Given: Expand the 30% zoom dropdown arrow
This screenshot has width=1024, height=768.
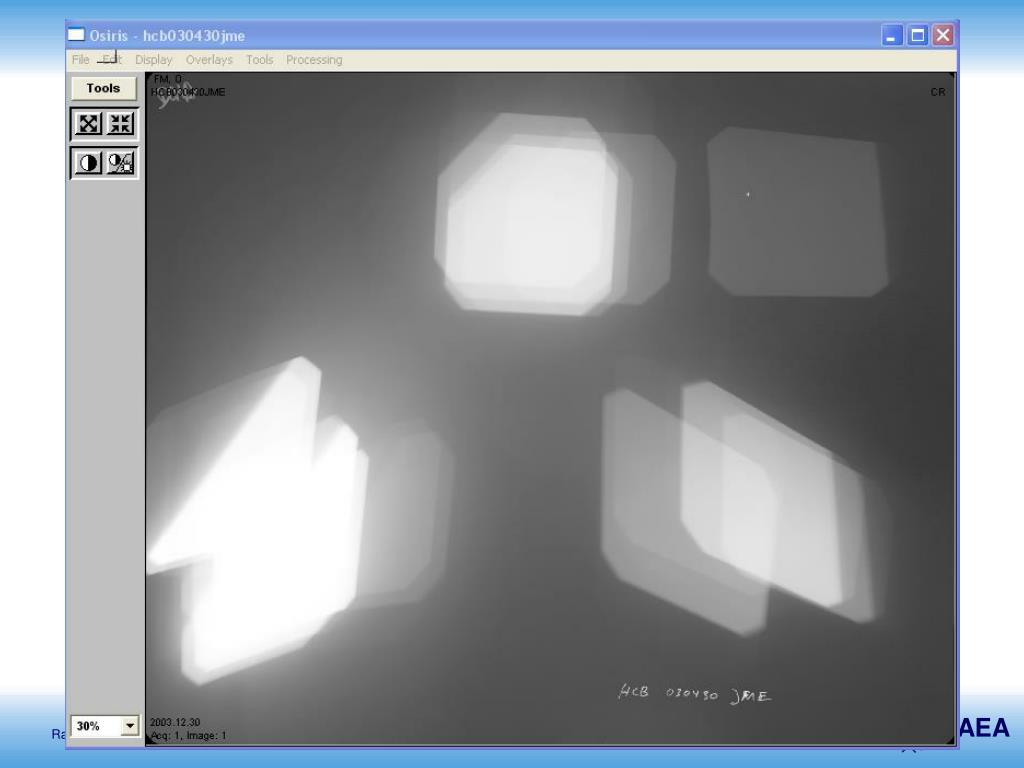Looking at the screenshot, I should point(130,726).
